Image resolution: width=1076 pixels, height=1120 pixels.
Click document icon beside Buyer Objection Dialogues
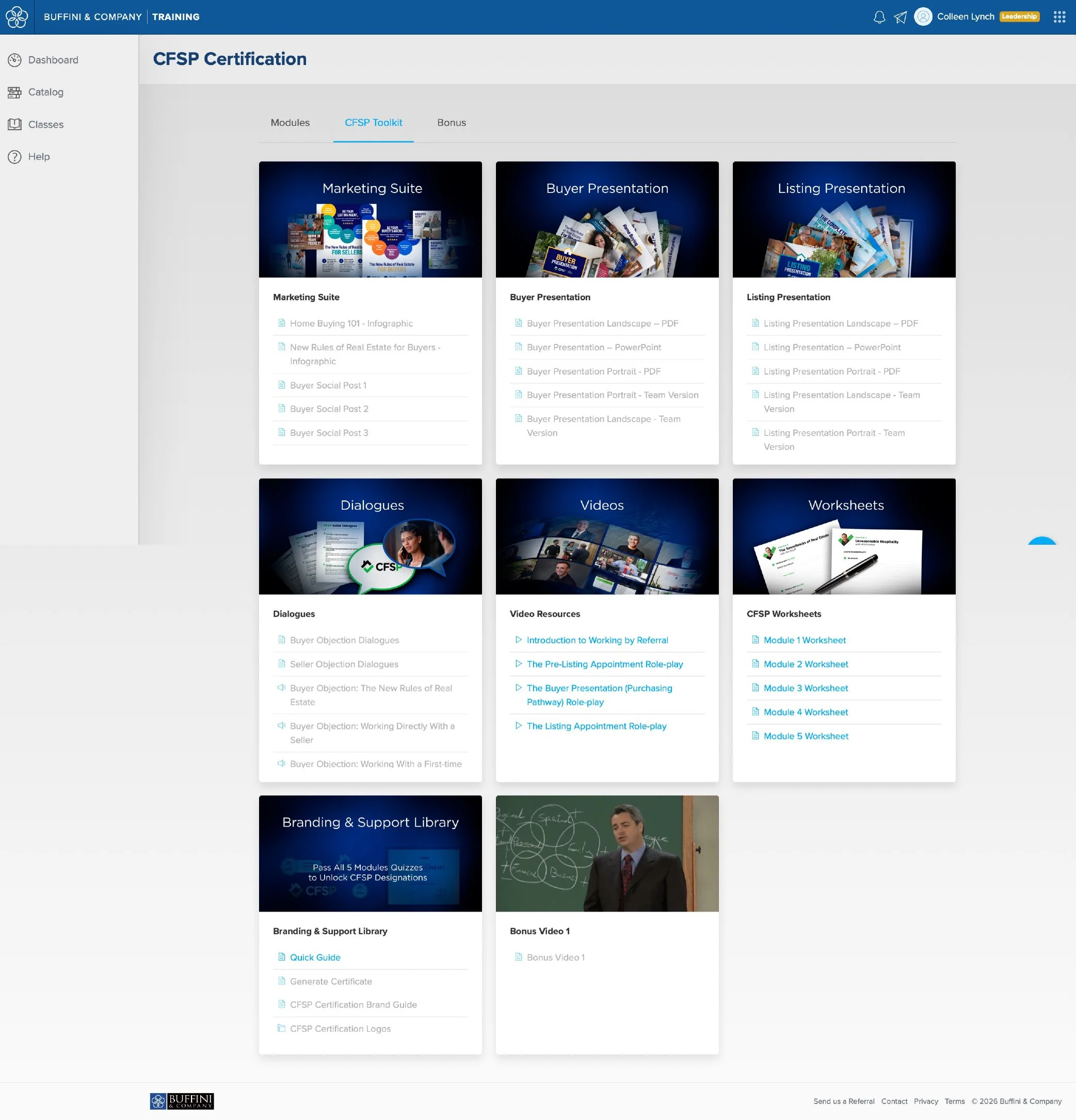(x=281, y=639)
